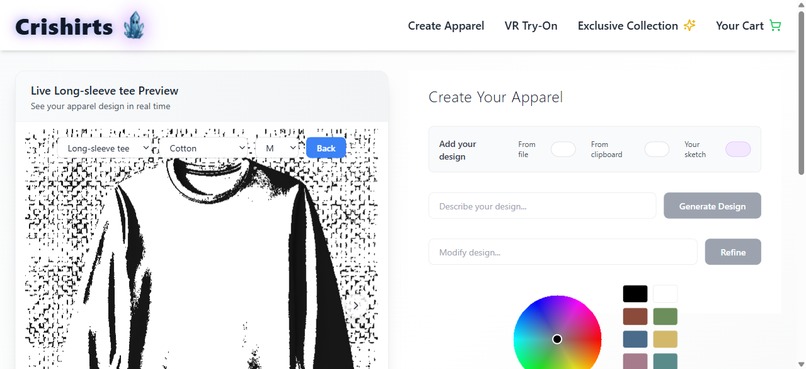Select the teal color swatch
The height and width of the screenshot is (369, 806).
point(665,361)
